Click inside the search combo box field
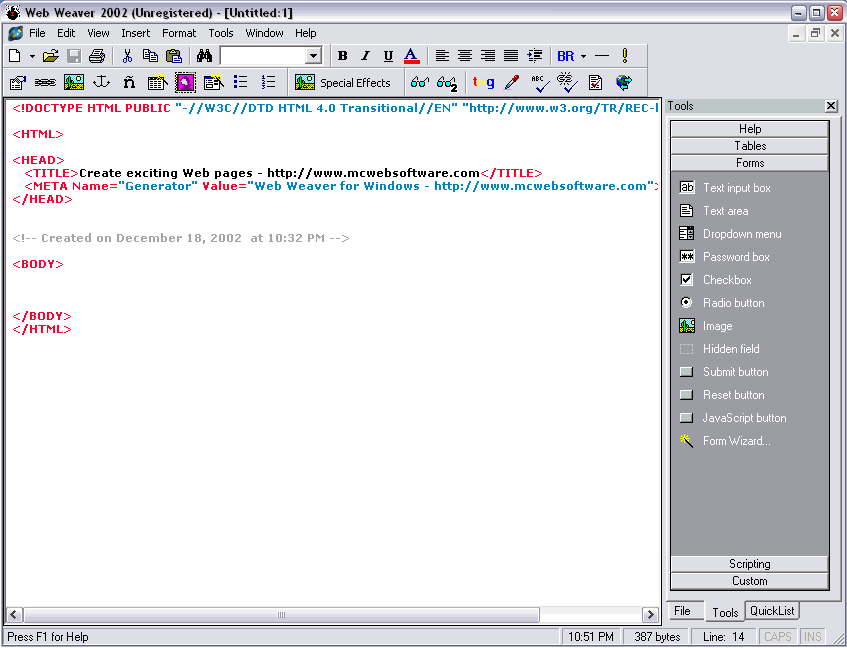 tap(263, 56)
